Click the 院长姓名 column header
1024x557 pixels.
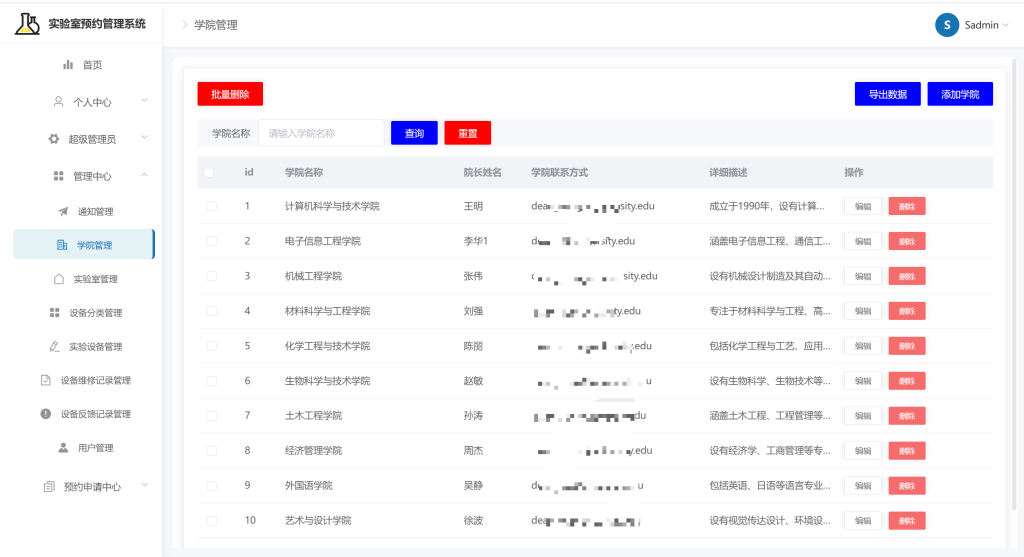coord(483,172)
